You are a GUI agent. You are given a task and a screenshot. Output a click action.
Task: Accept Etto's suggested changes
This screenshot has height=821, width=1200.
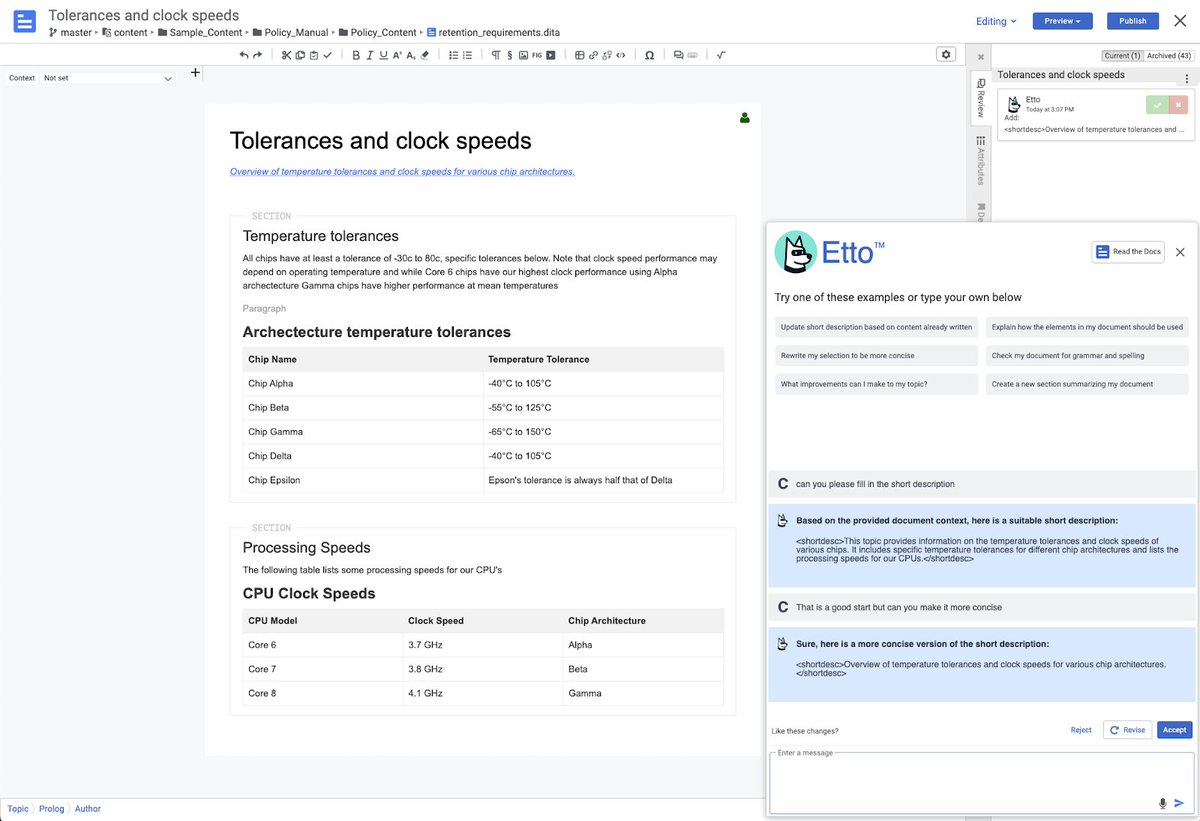pyautogui.click(x=1175, y=730)
